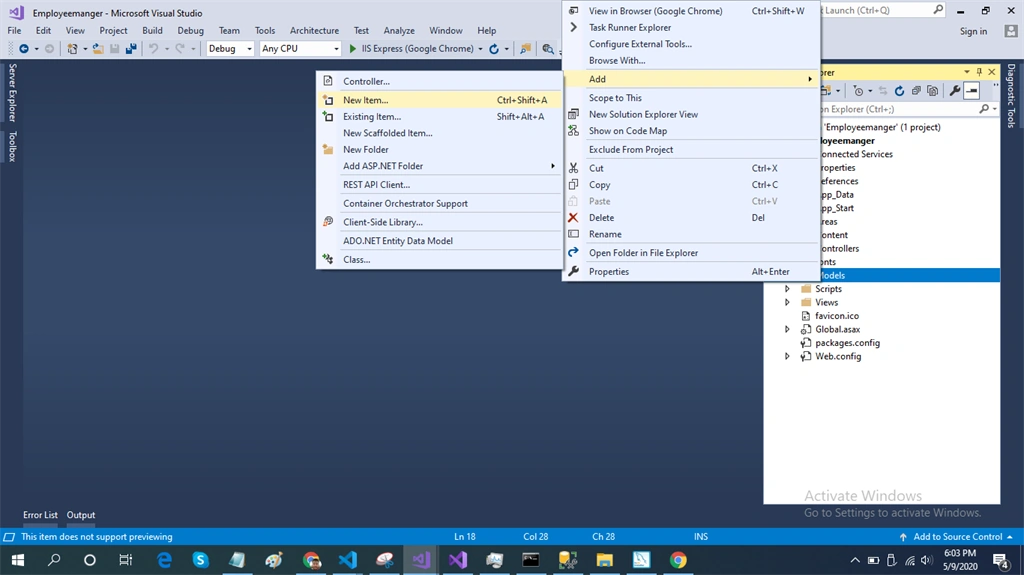Switch to the Output tab
Screen dimensions: 1024x575
coord(81,515)
